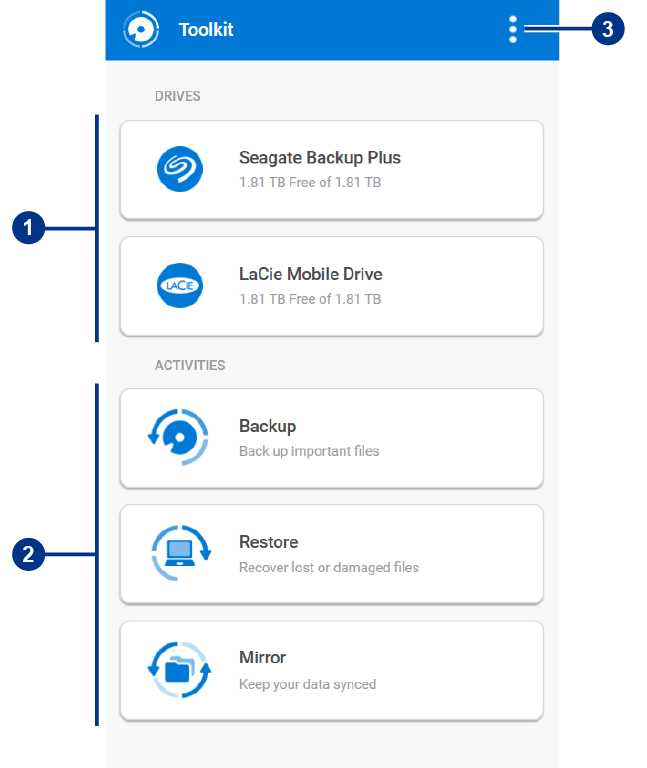The image size is (647, 768).
Task: Select the Backup heading
Action: click(x=267, y=426)
